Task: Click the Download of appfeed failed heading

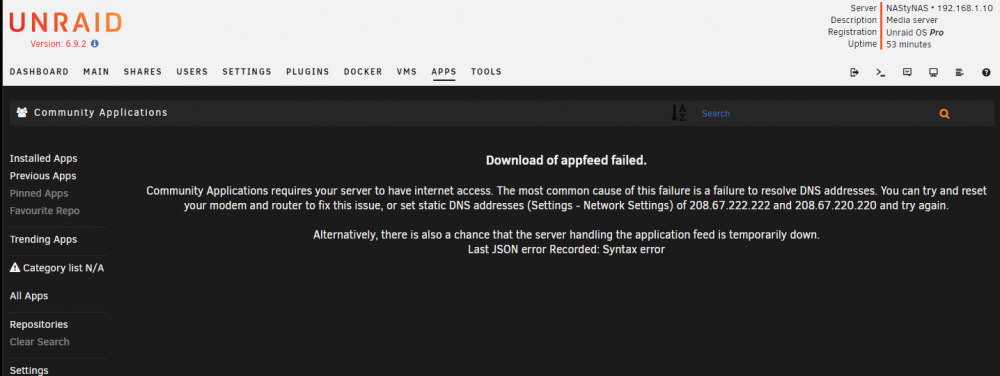Action: coord(566,161)
